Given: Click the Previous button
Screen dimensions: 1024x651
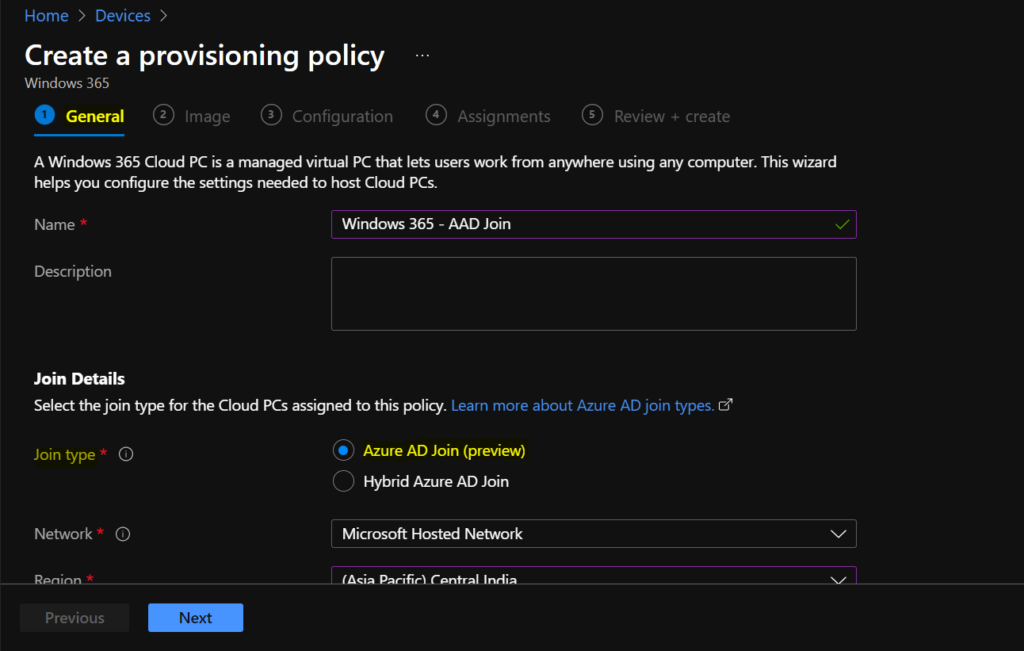Looking at the screenshot, I should (x=74, y=618).
